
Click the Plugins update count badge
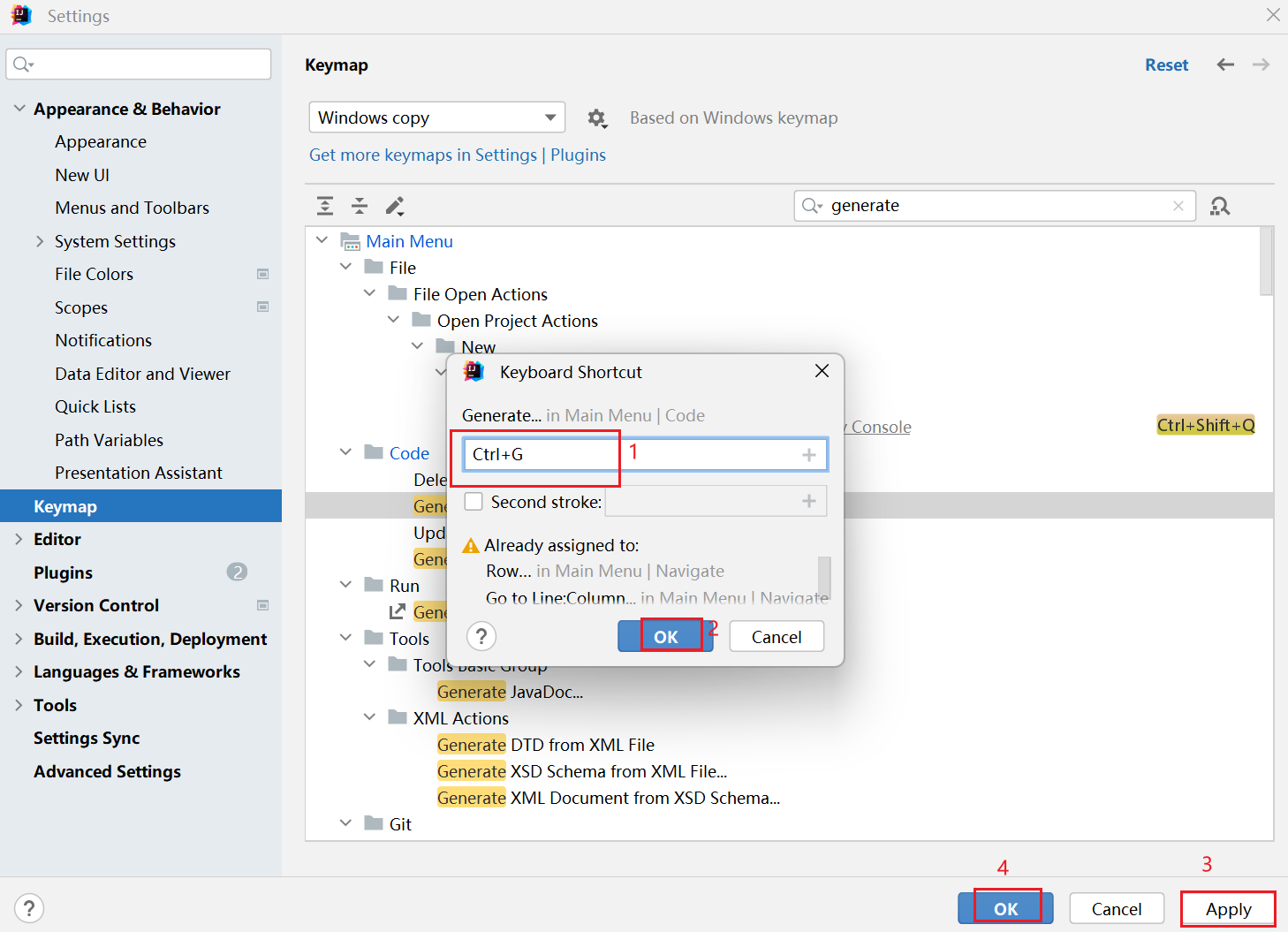[x=237, y=572]
